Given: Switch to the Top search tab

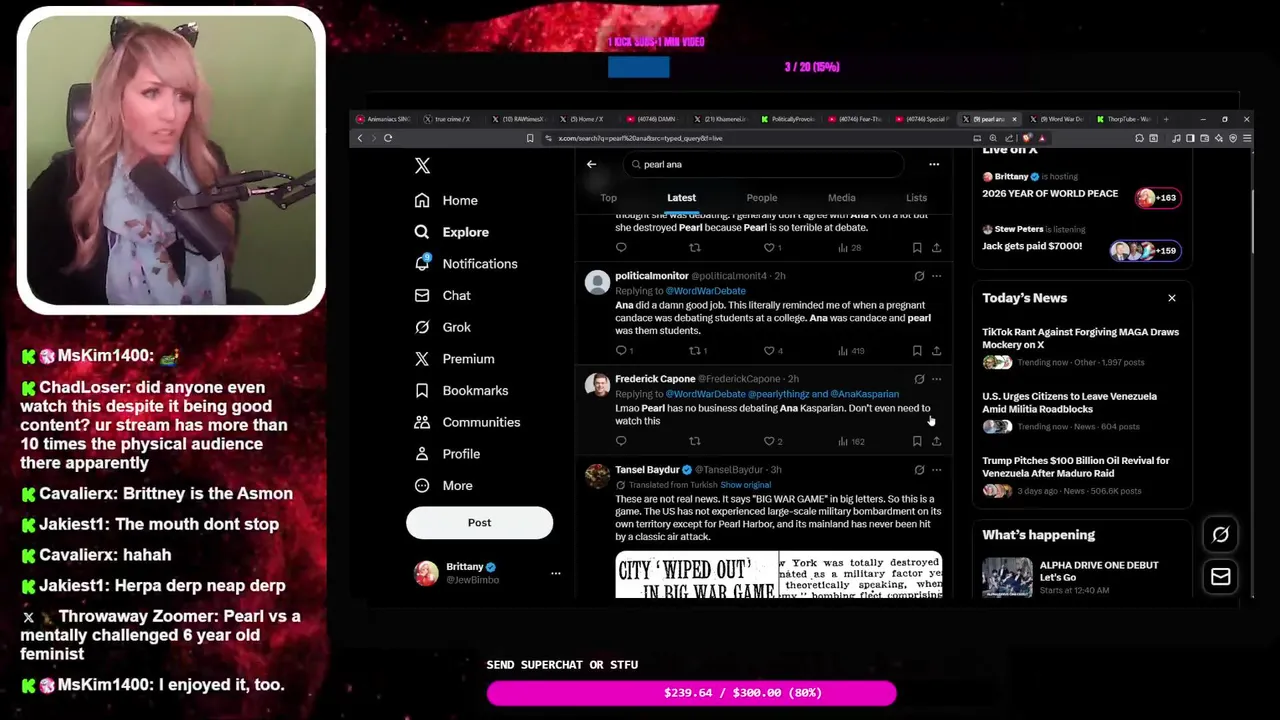Looking at the screenshot, I should click(608, 198).
